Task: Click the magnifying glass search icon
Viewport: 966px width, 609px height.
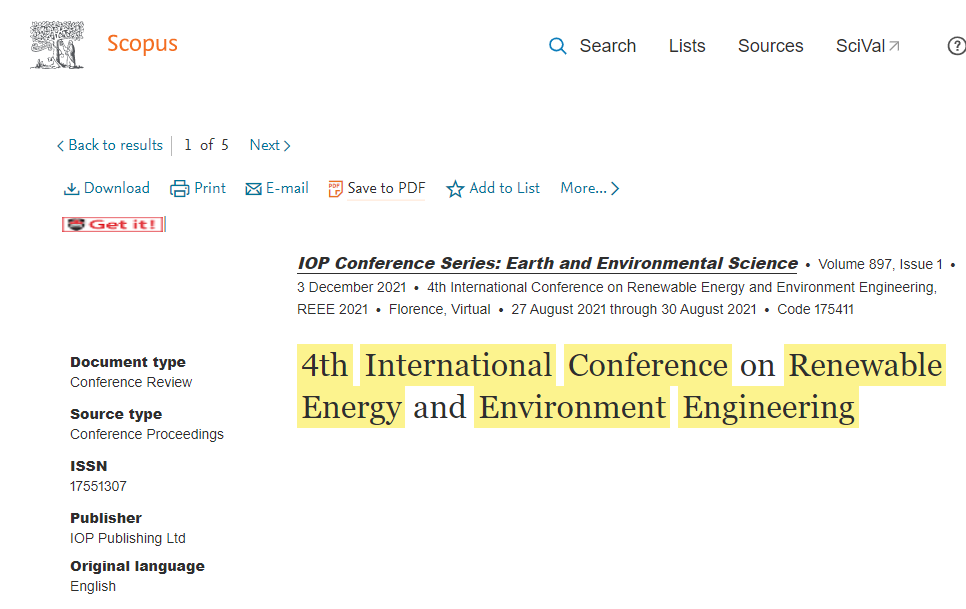Action: click(558, 46)
